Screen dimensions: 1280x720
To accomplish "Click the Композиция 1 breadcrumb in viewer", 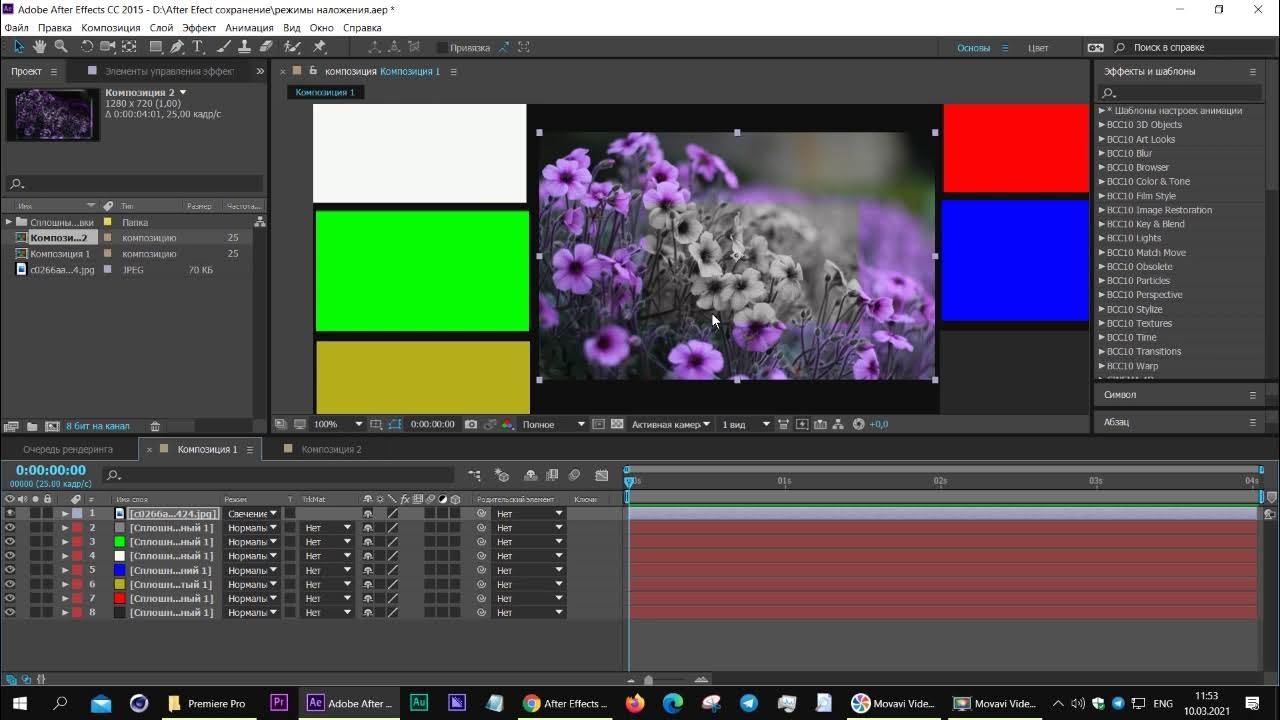I will (325, 92).
